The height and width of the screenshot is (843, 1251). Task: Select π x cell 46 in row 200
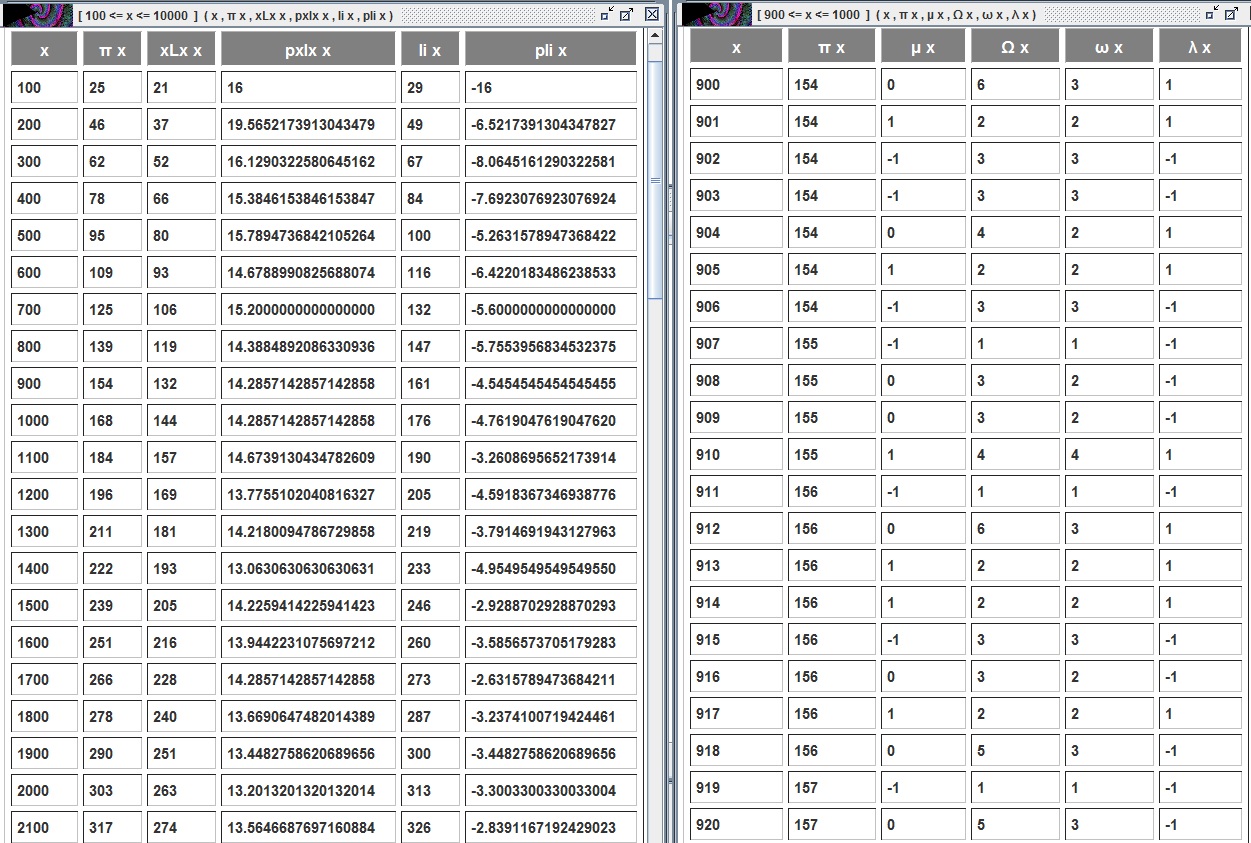click(x=112, y=125)
